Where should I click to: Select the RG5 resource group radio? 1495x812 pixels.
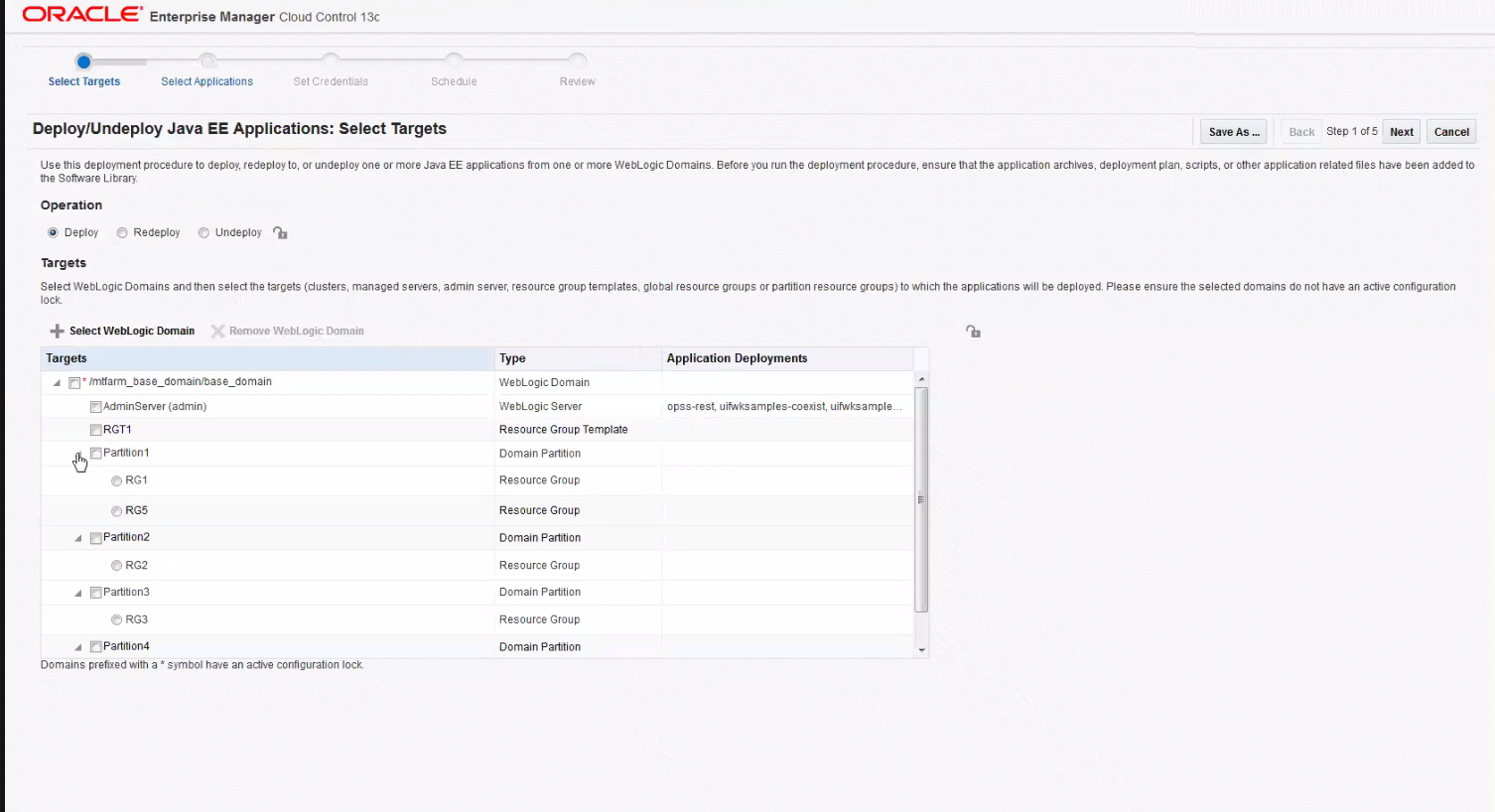pyautogui.click(x=117, y=511)
